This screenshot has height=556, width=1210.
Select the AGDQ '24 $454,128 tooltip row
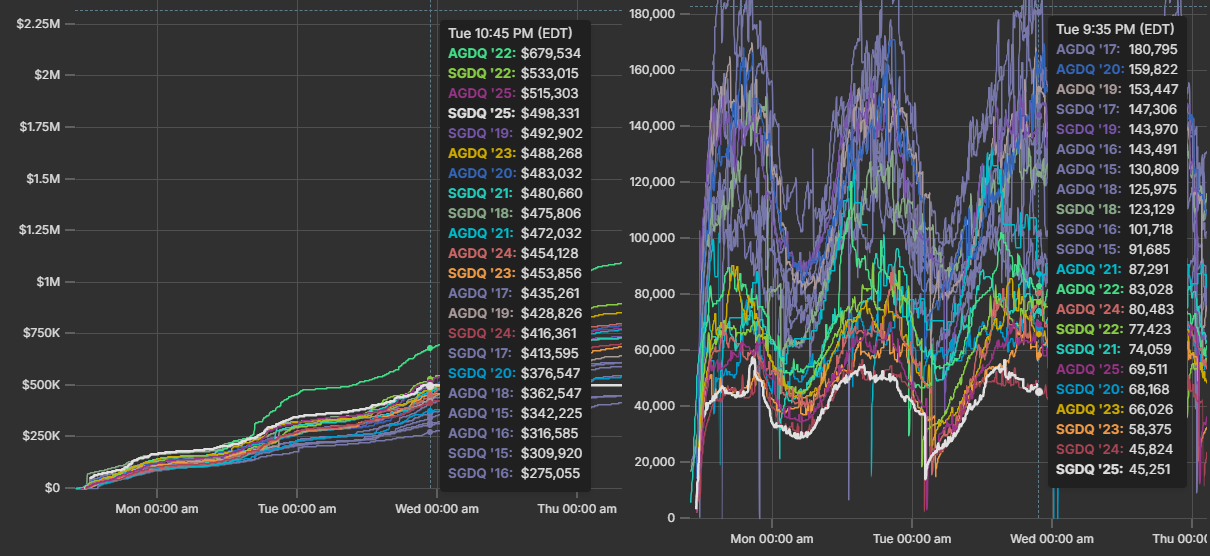coord(514,253)
